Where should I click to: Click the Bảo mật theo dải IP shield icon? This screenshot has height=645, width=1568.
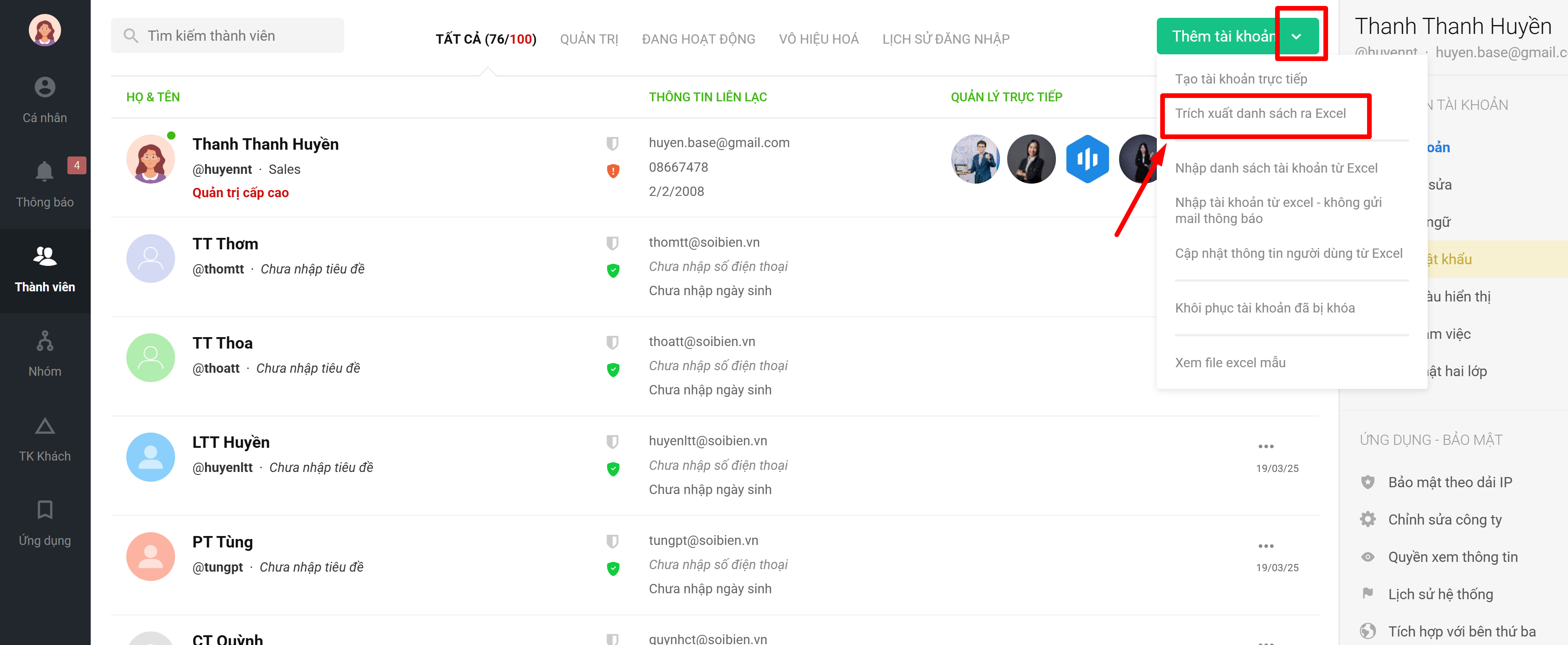1367,482
